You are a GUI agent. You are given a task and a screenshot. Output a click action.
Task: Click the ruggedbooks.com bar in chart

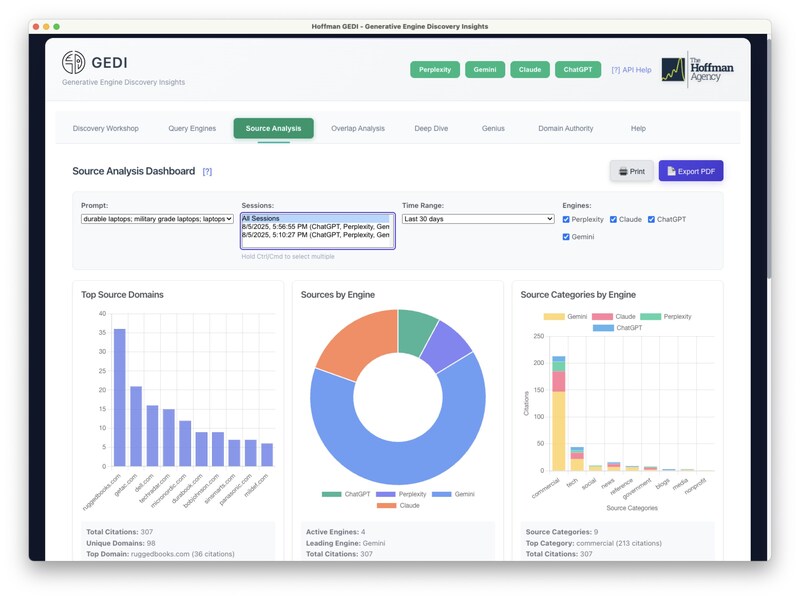[119, 397]
